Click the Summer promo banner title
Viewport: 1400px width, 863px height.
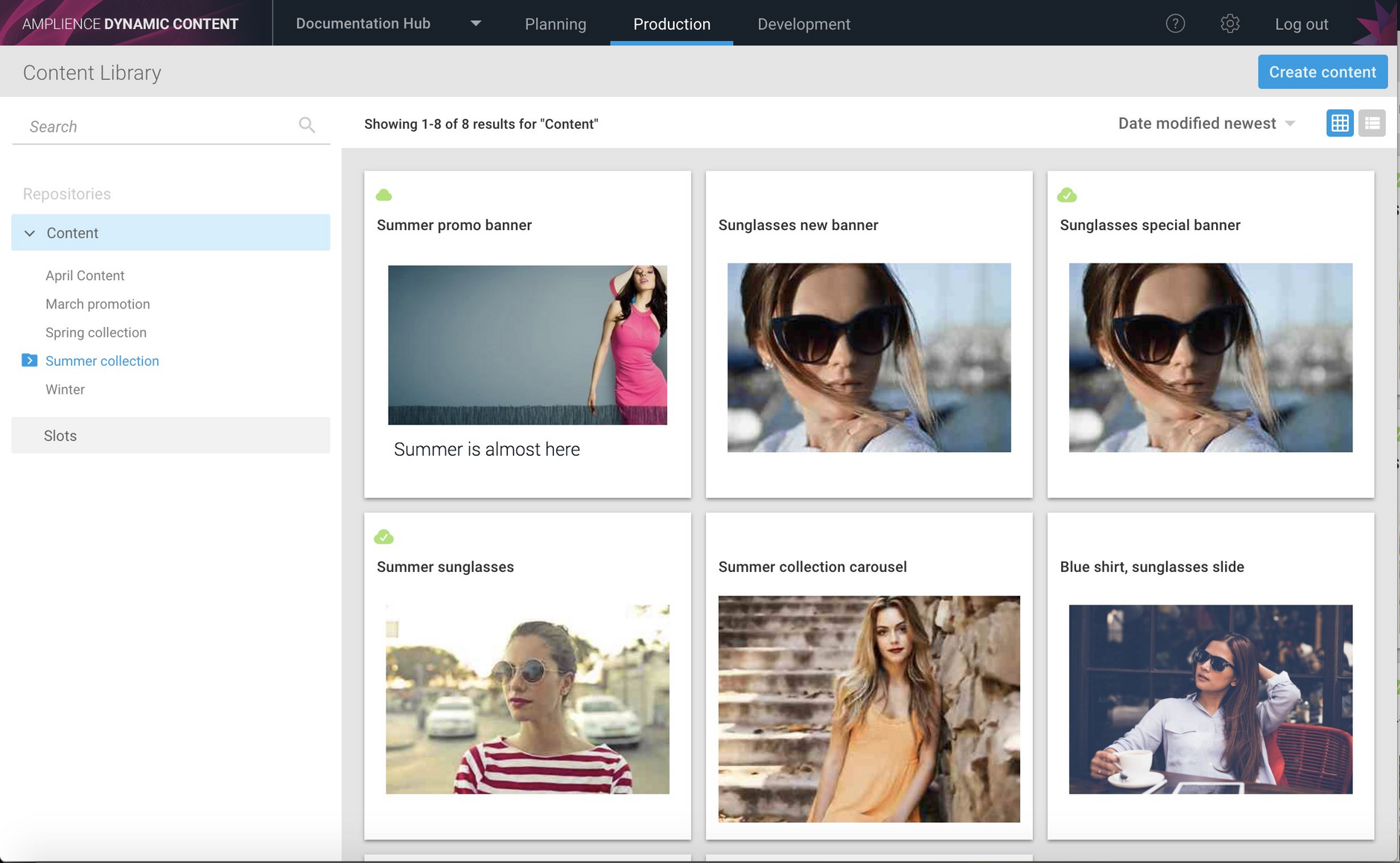[454, 226]
